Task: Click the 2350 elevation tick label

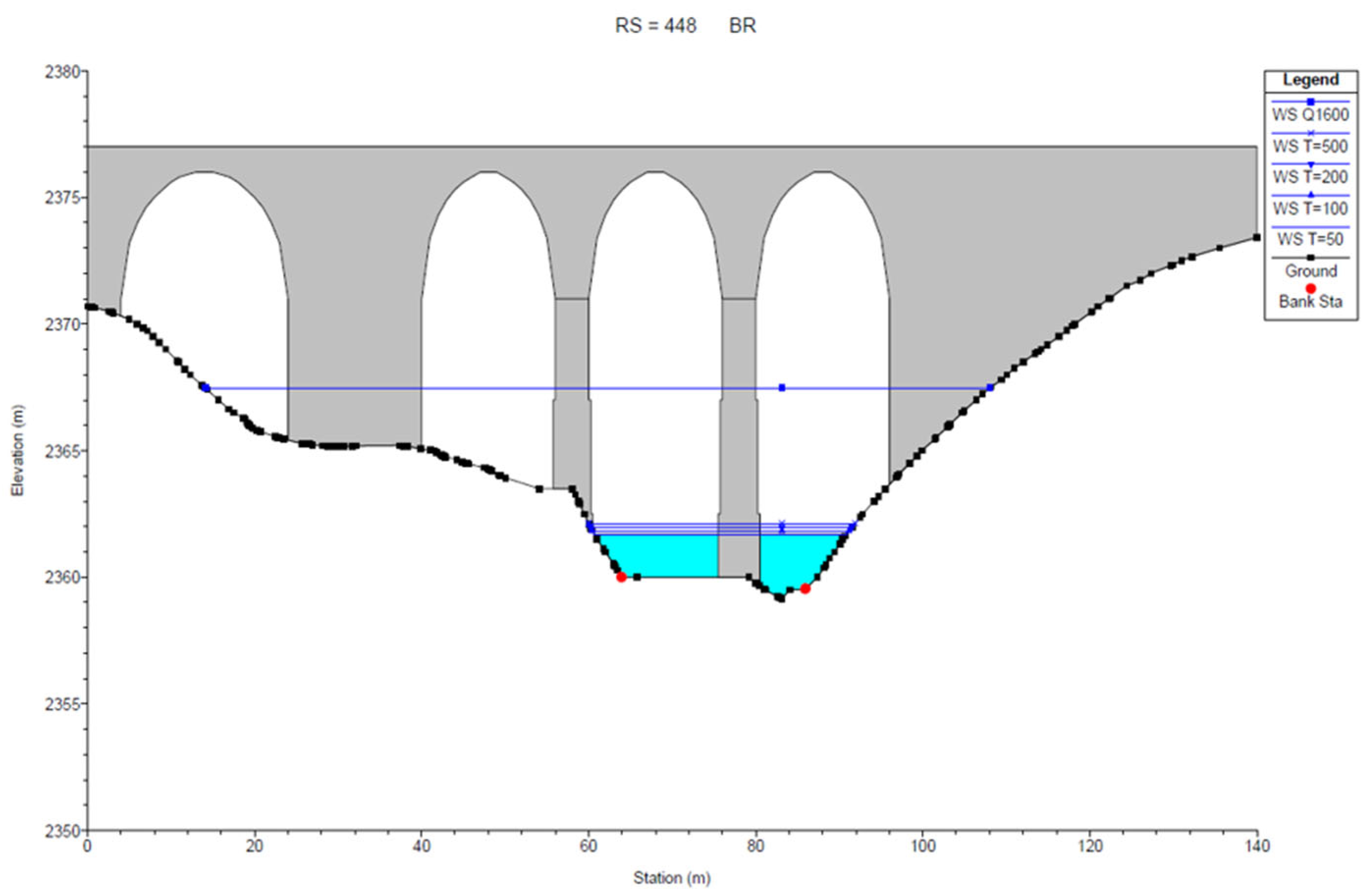Action: [63, 830]
